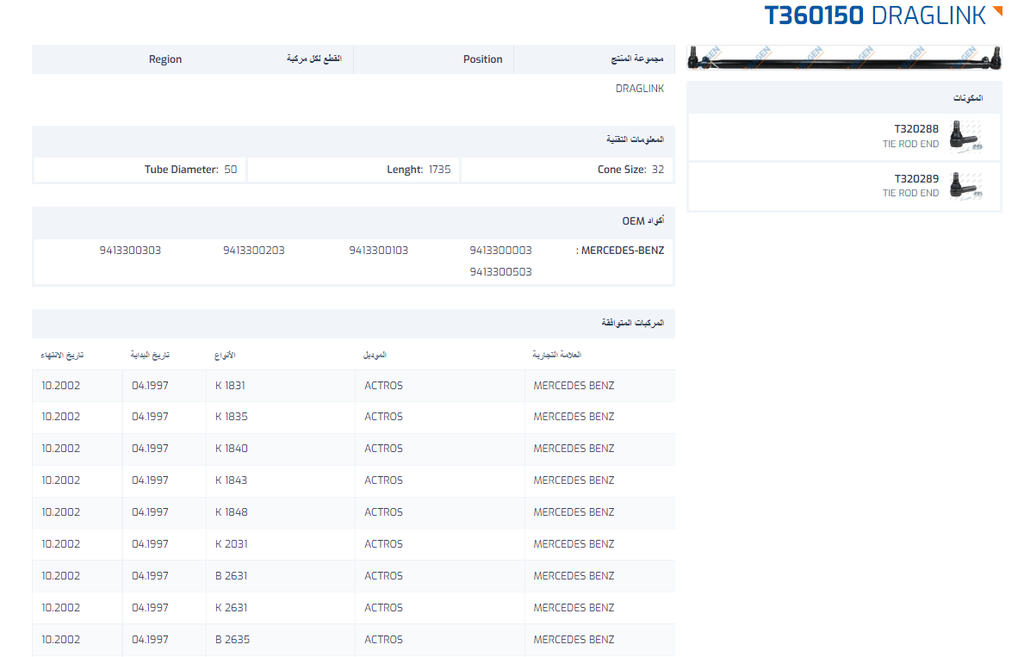Click type K 2031 in vehicle table
This screenshot has width=1024, height=657.
pyautogui.click(x=231, y=544)
